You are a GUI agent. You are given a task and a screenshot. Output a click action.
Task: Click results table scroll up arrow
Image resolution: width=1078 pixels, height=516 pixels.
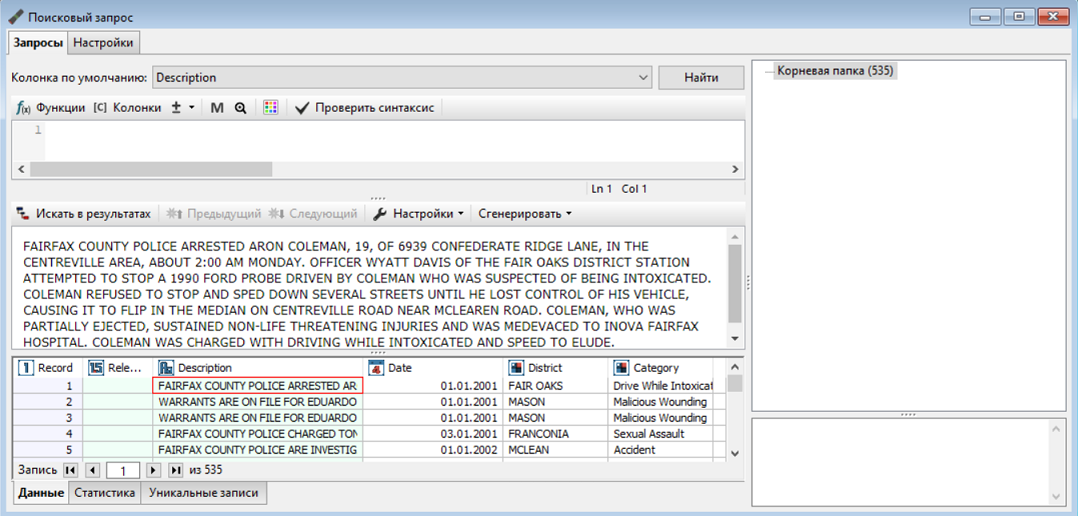(734, 366)
